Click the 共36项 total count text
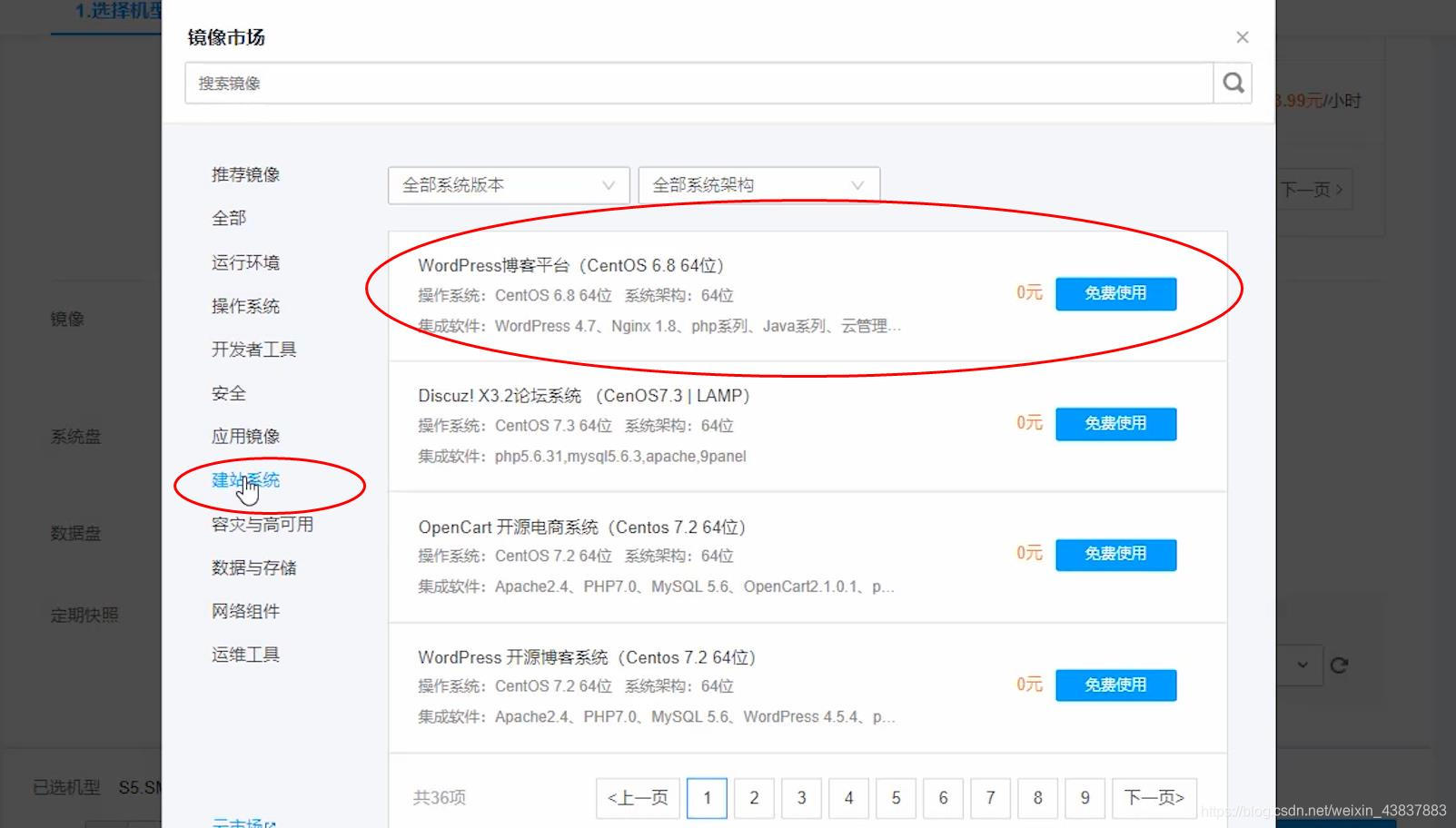 pyautogui.click(x=440, y=798)
